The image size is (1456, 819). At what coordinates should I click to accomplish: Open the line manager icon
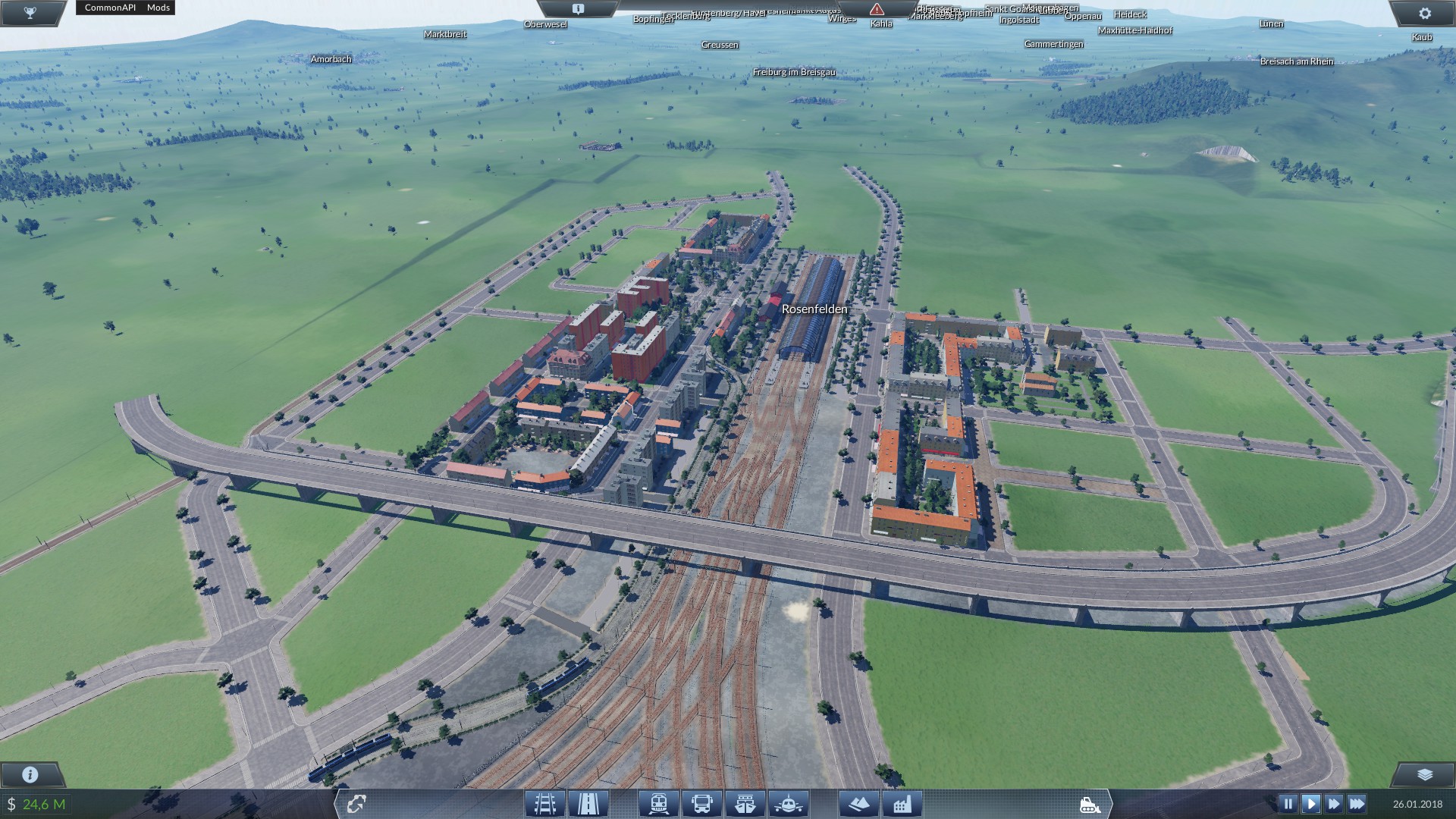pos(356,804)
